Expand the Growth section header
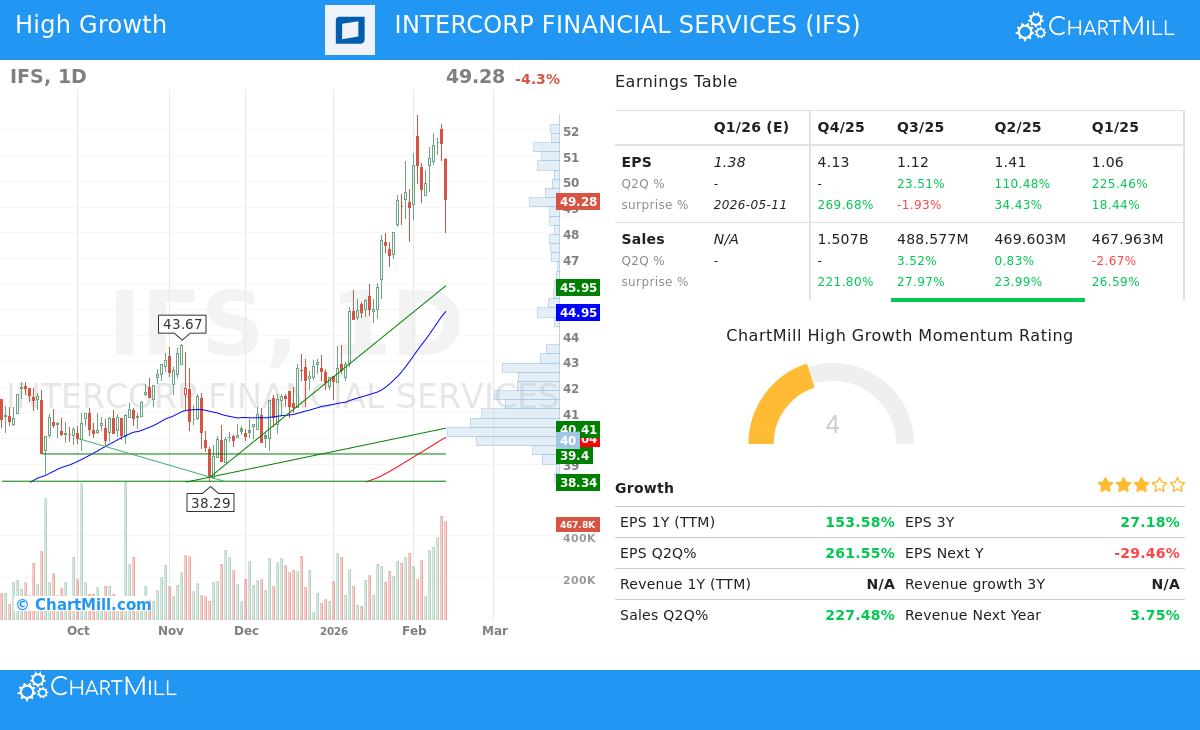 644,488
